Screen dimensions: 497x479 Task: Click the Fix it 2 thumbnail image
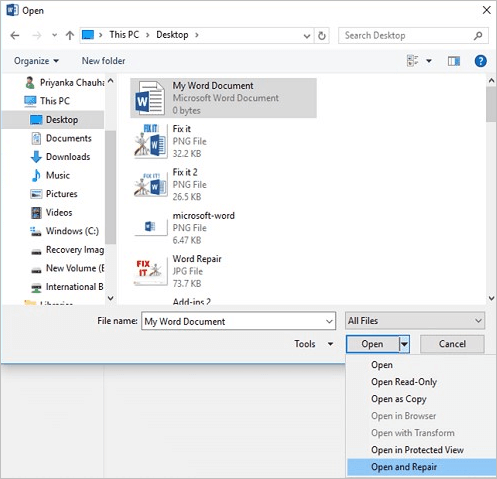tap(150, 185)
